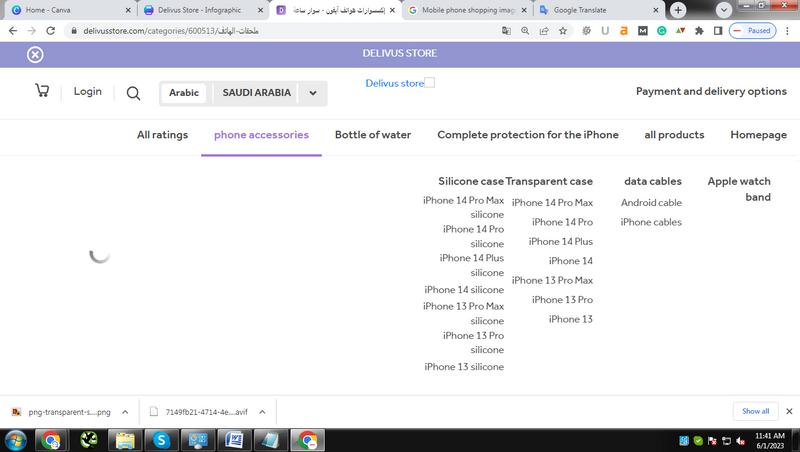Open Skype from the taskbar
Viewport: 800px width, 452px height.
(161, 440)
